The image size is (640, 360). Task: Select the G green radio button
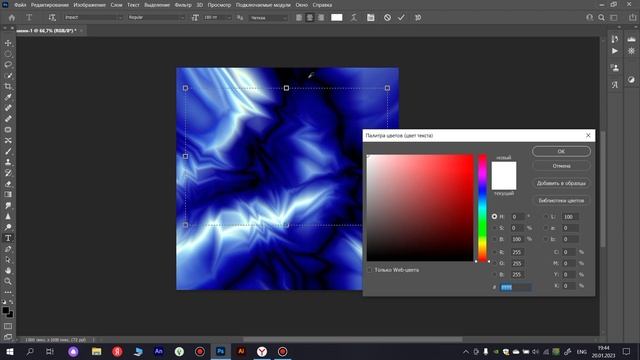click(x=494, y=263)
